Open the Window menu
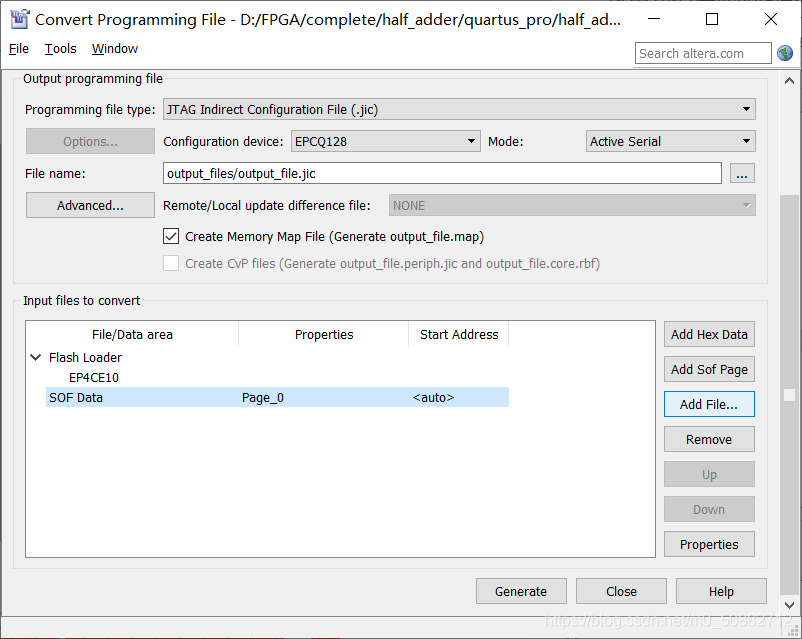The width and height of the screenshot is (802, 639). tap(115, 49)
